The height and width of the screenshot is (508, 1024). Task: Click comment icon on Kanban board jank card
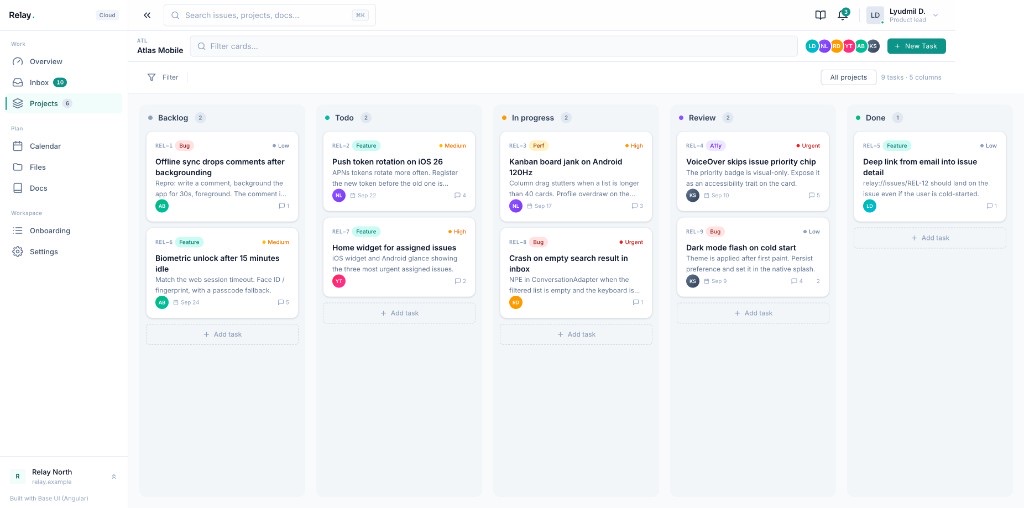click(635, 206)
